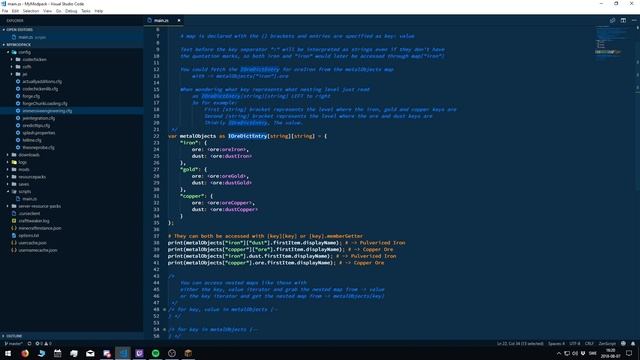
Task: Open usernamecache.json file
Action: point(38,251)
